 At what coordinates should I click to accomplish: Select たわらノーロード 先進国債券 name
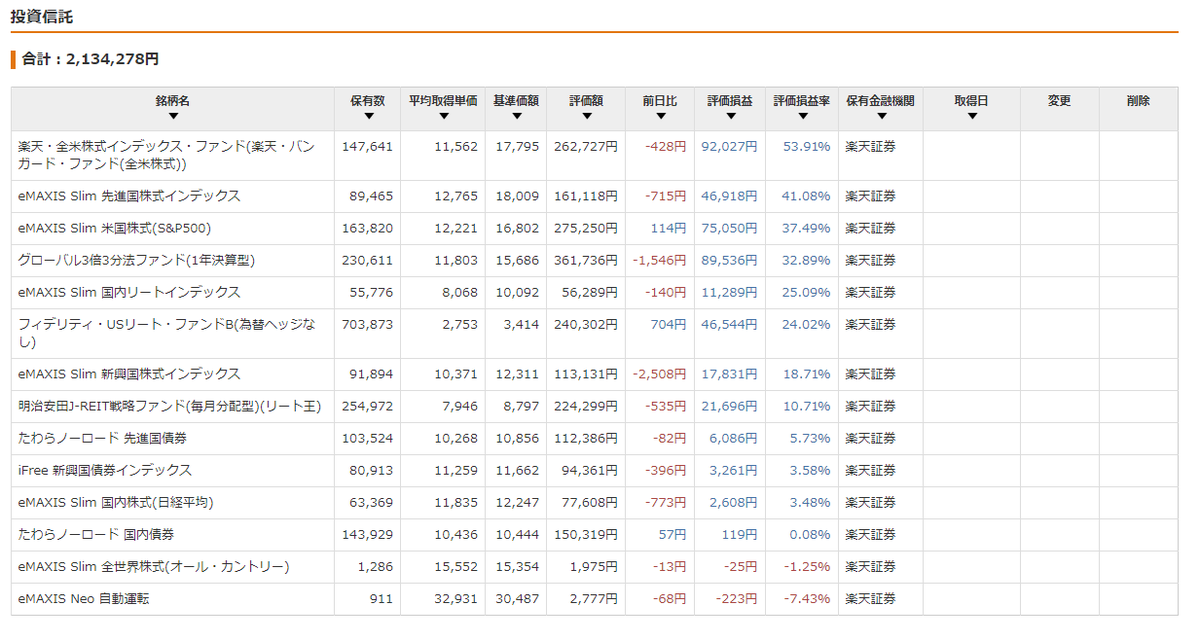pos(103,438)
